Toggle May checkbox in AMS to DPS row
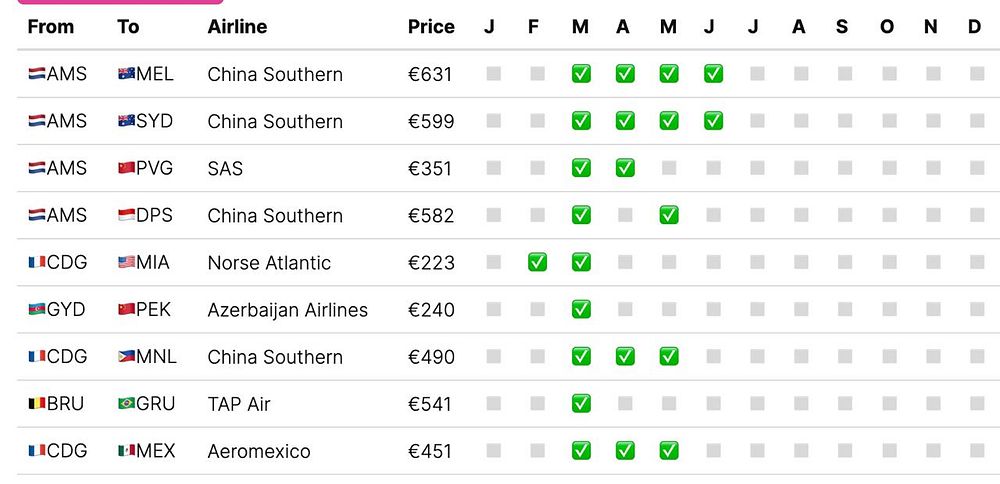This screenshot has height=484, width=1000. click(x=669, y=215)
